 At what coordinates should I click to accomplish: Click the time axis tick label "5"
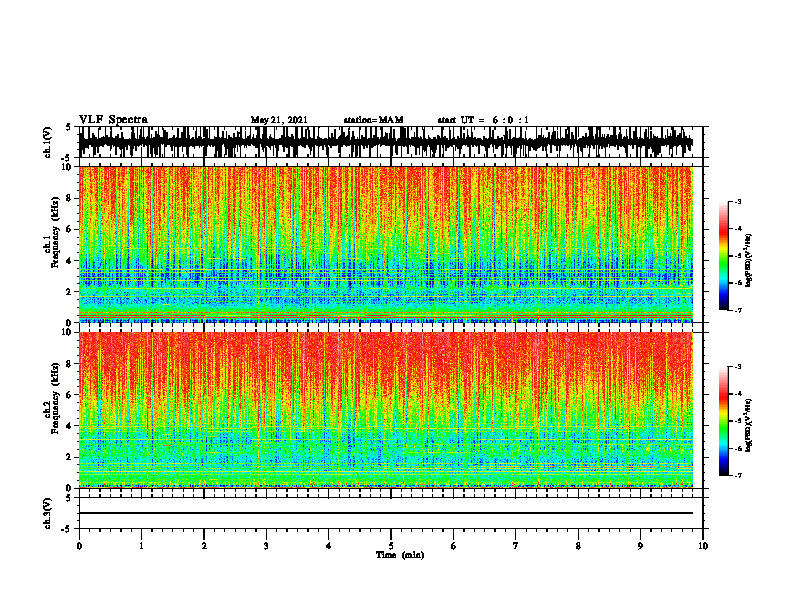pyautogui.click(x=391, y=546)
